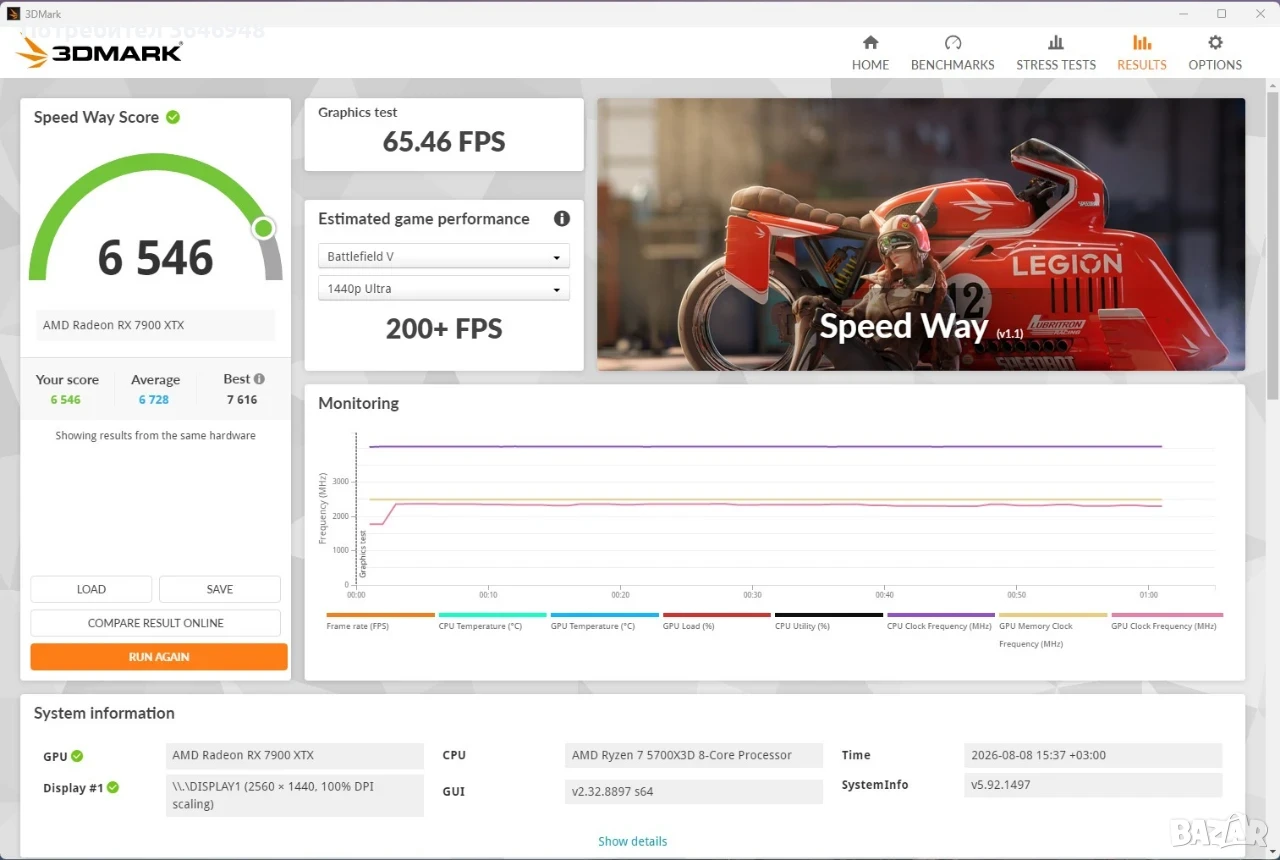Click the SAVE button
Image resolution: width=1280 pixels, height=860 pixels.
pyautogui.click(x=220, y=589)
